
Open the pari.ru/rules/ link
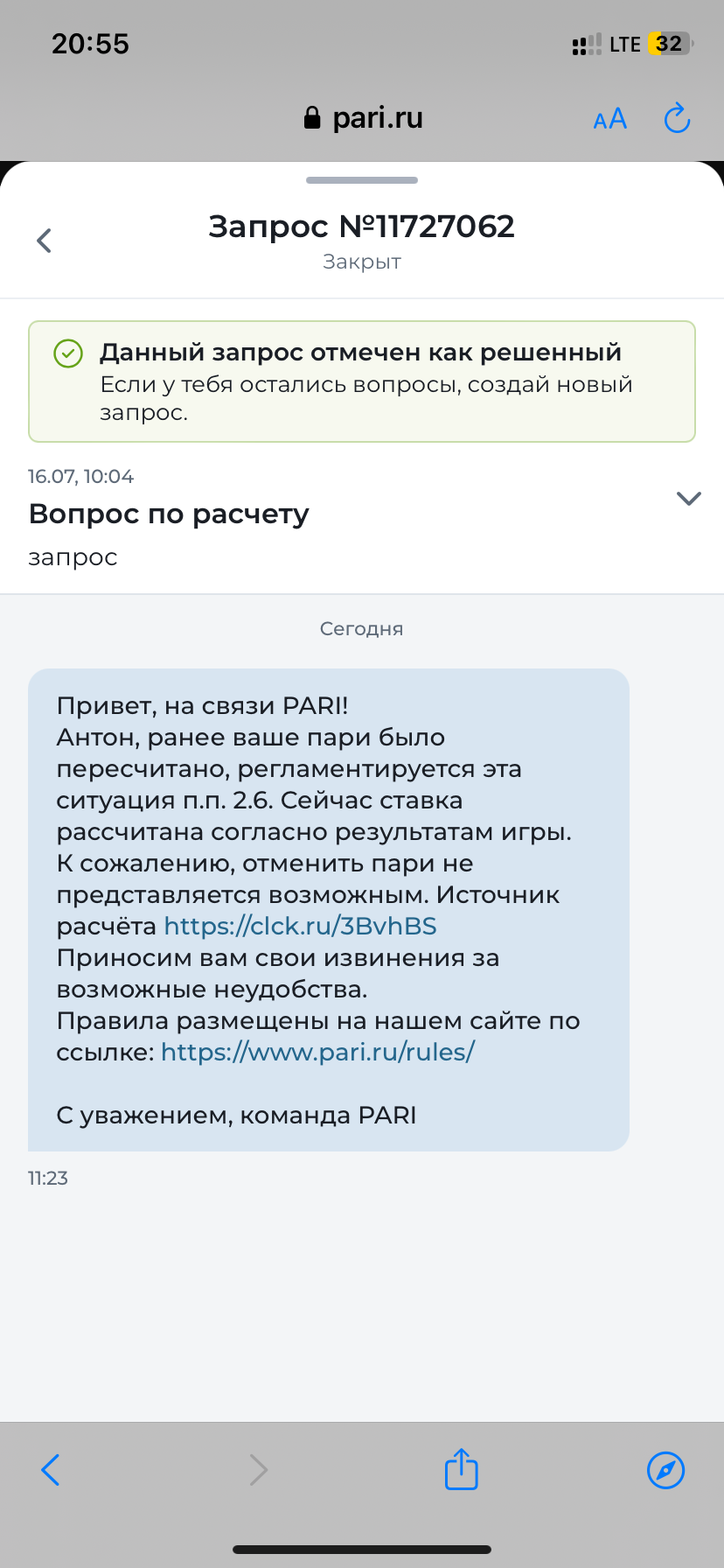point(317,1053)
